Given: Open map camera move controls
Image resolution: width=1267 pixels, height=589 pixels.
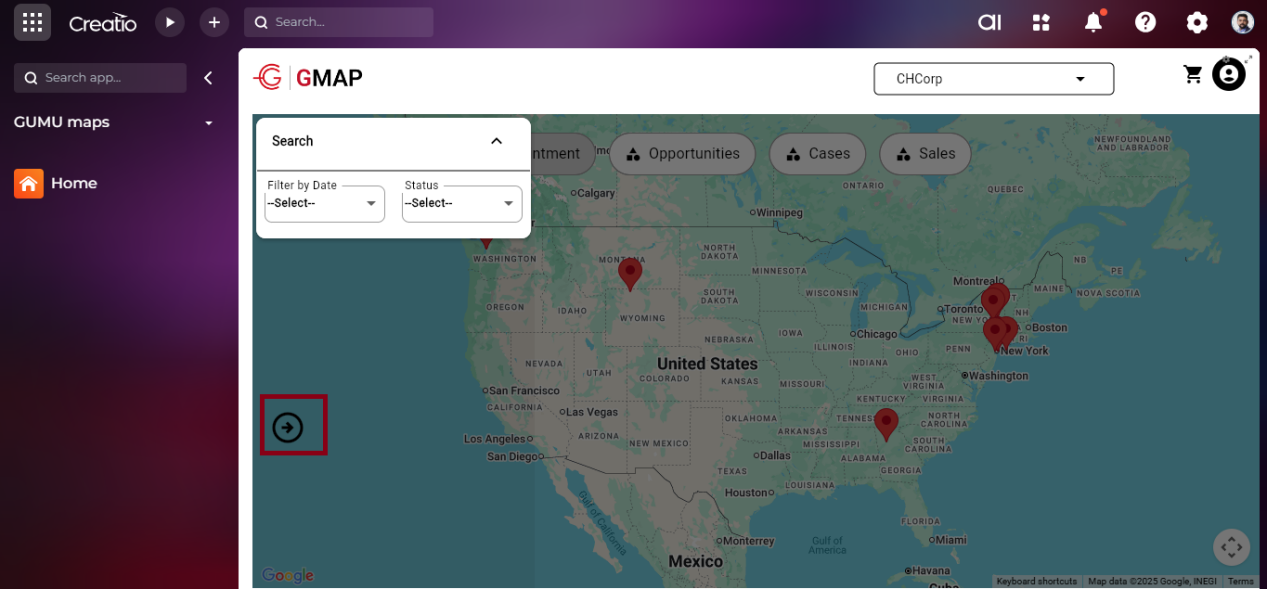Looking at the screenshot, I should click(1231, 547).
